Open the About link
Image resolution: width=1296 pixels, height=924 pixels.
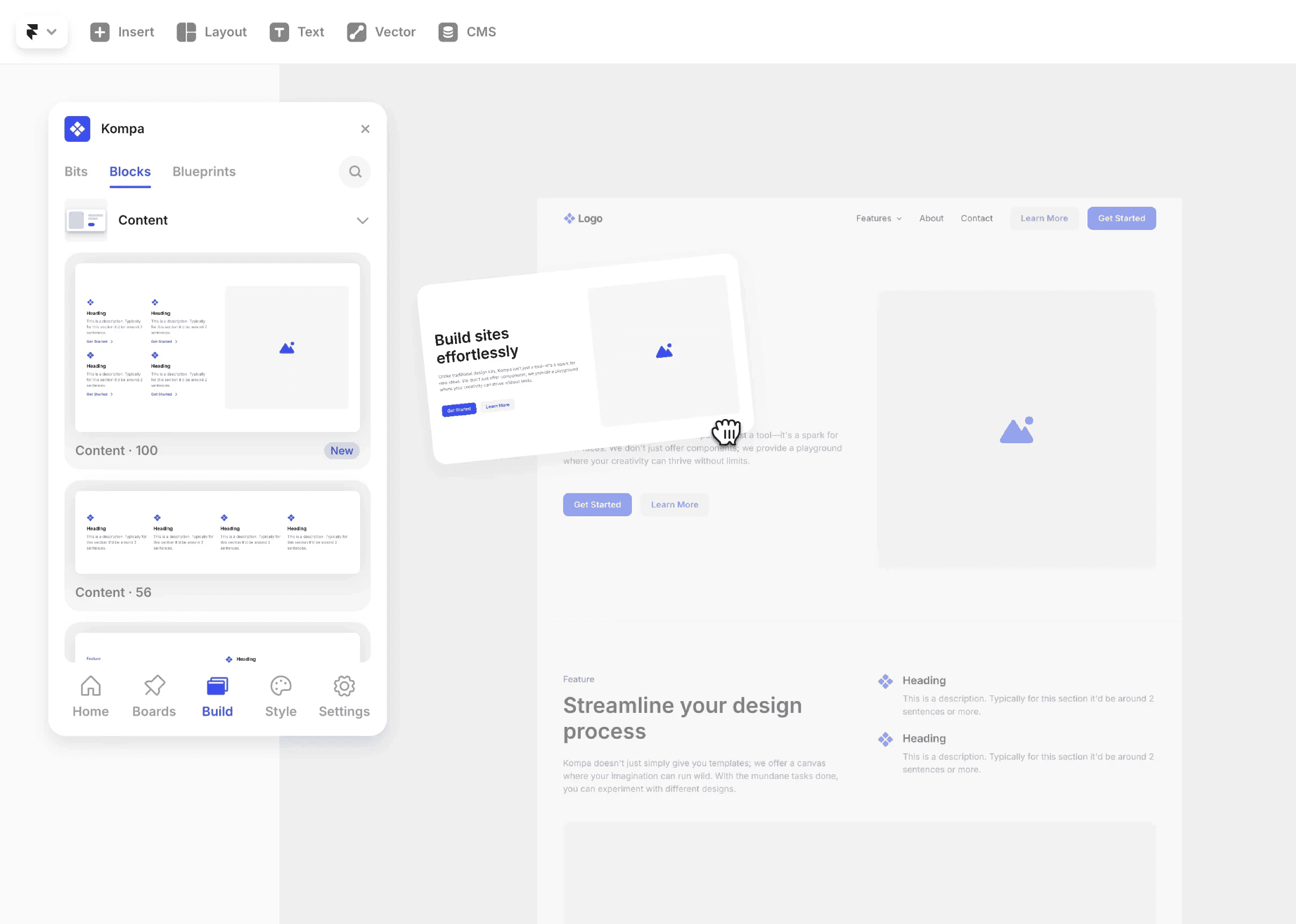931,218
